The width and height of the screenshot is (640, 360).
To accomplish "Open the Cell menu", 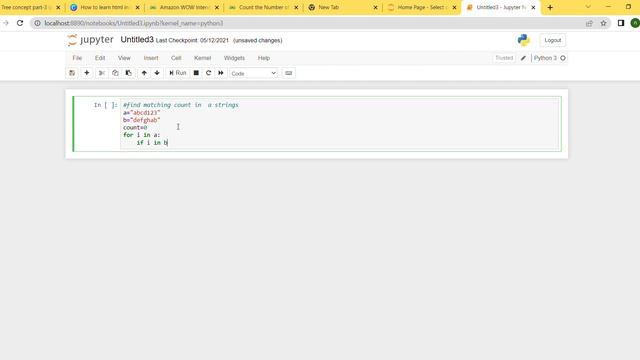I will click(176, 58).
